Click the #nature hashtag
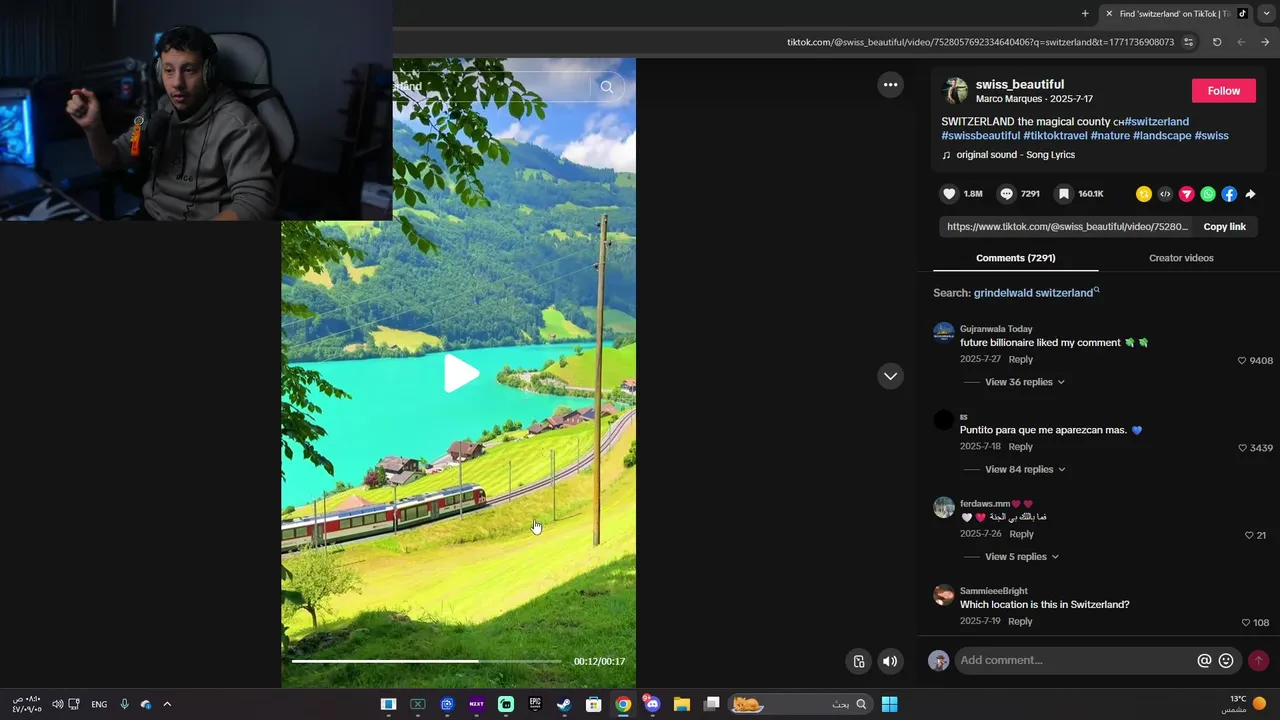Viewport: 1280px width, 720px height. click(1110, 136)
